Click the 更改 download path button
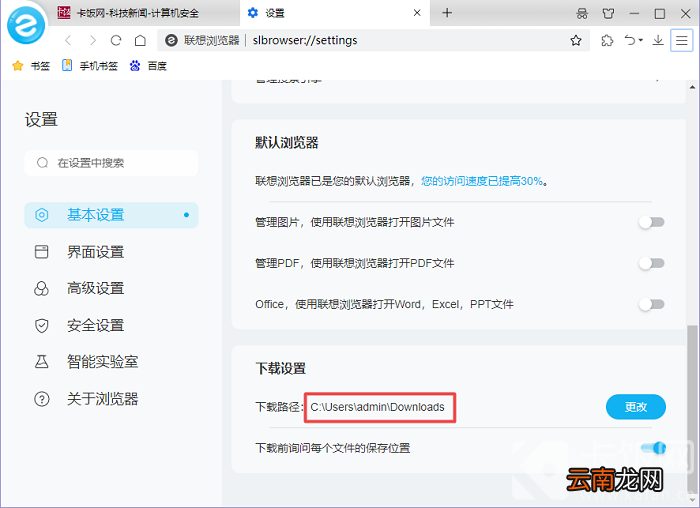 click(x=636, y=407)
